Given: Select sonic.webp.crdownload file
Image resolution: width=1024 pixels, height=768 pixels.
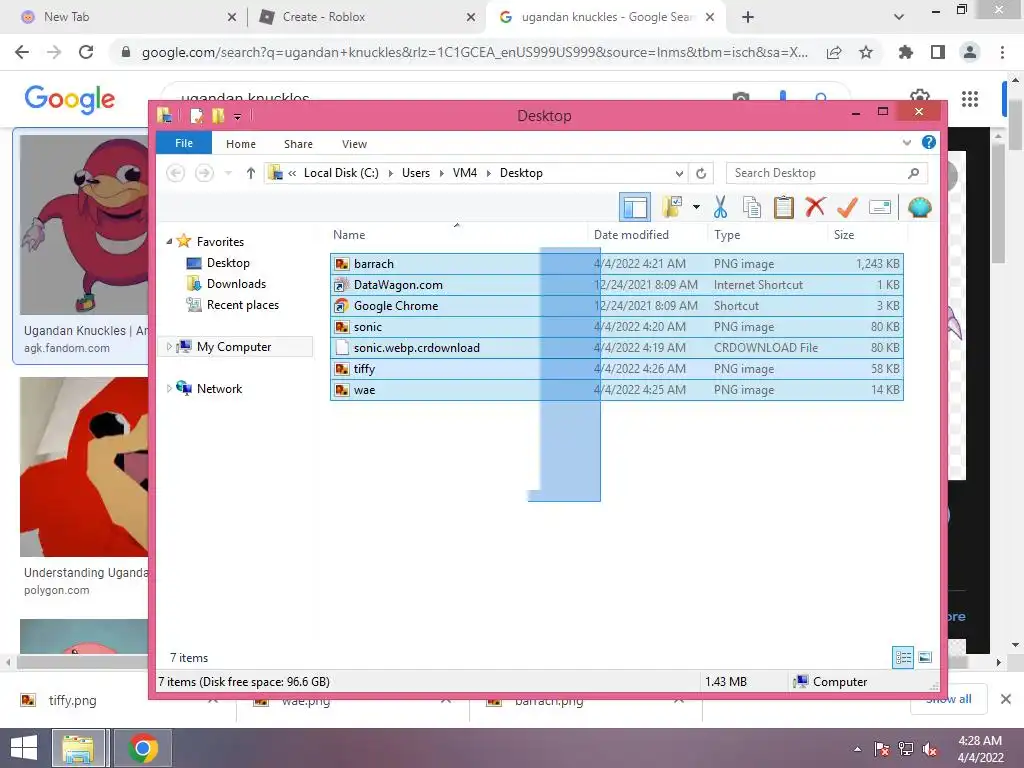Looking at the screenshot, I should tap(616, 347).
